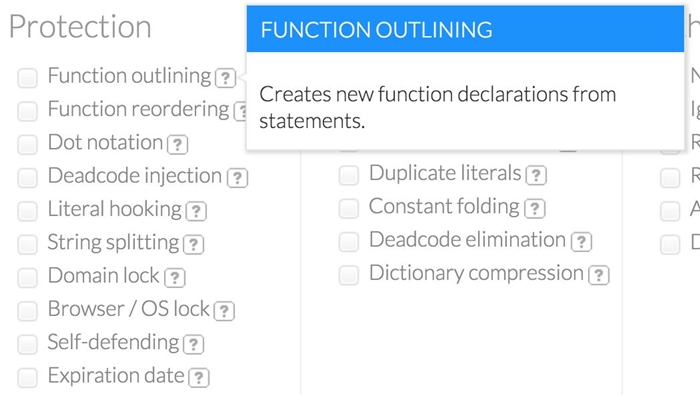Click the help icon beside Function outlining
This screenshot has height=409, width=700.
pyautogui.click(x=227, y=77)
